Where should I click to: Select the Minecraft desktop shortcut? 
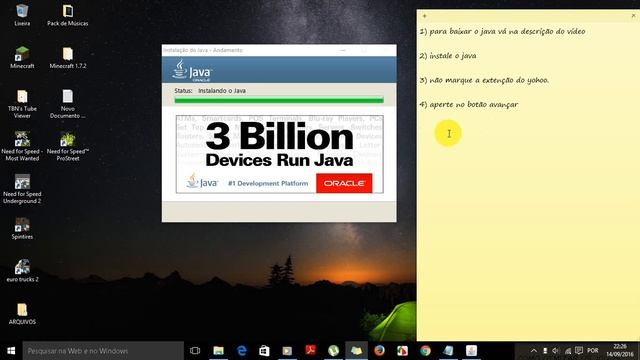pyautogui.click(x=22, y=57)
